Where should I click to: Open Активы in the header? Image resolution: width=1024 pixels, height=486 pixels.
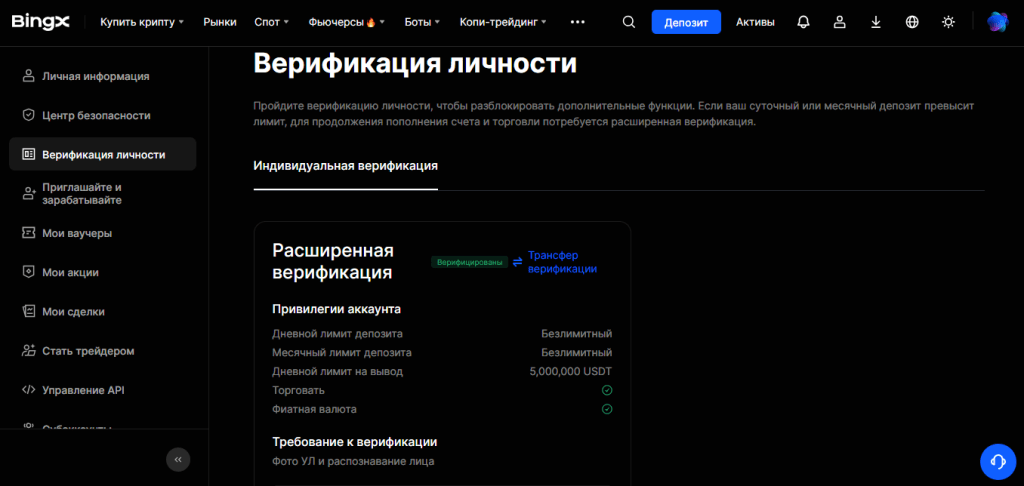(x=755, y=22)
